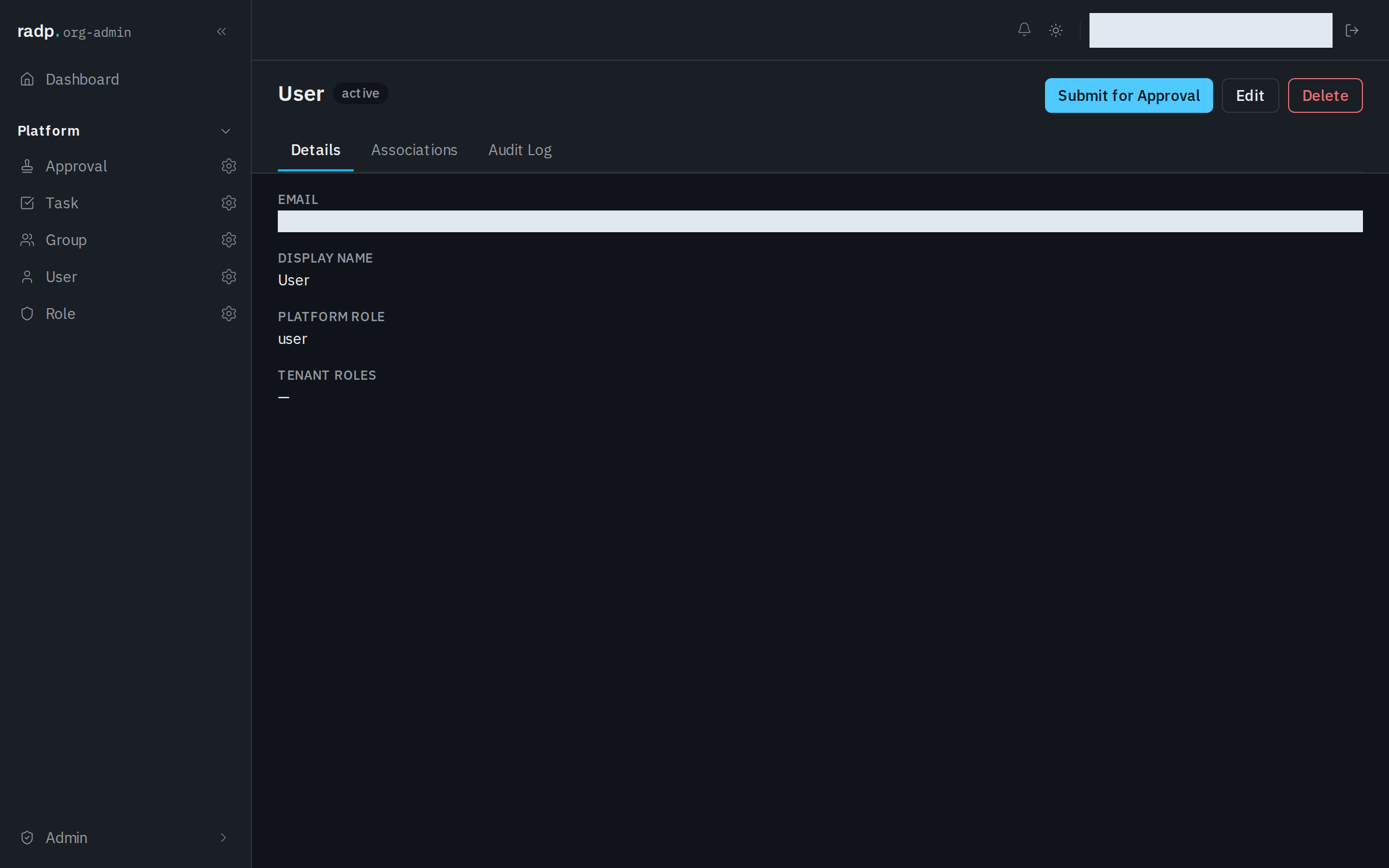
Task: Click the Role shield icon
Action: [x=27, y=314]
